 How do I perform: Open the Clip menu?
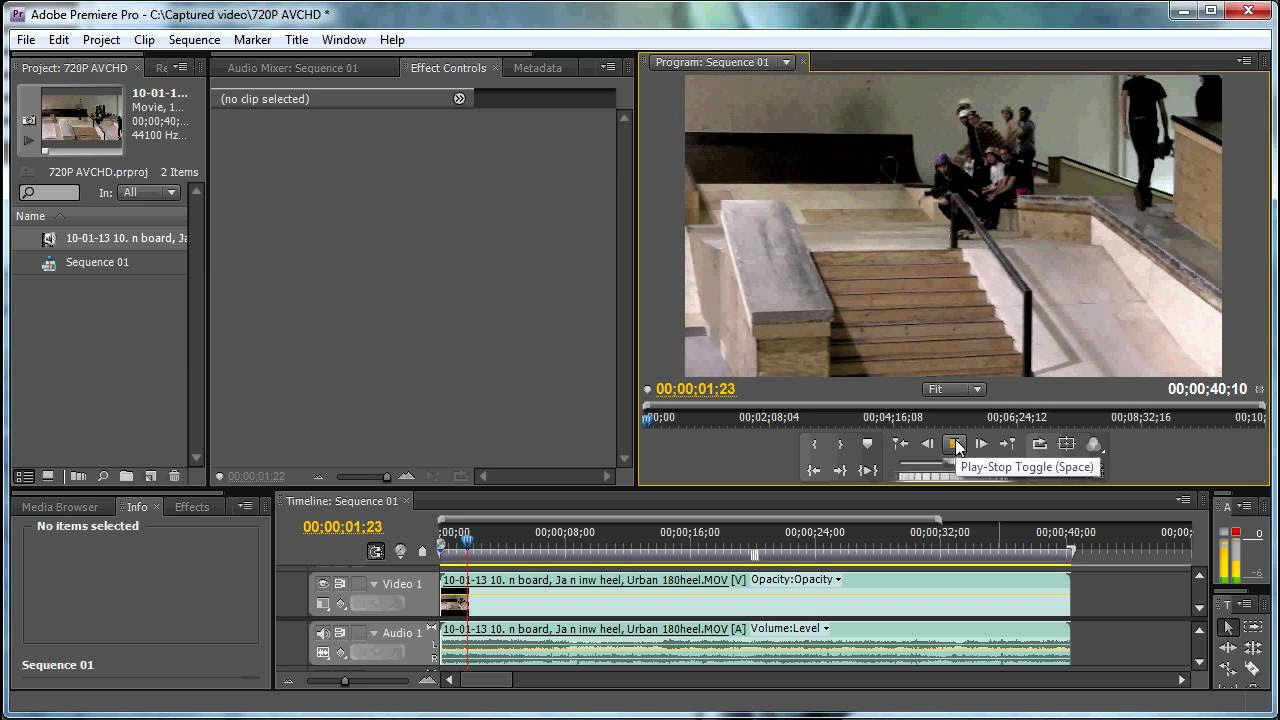(144, 39)
